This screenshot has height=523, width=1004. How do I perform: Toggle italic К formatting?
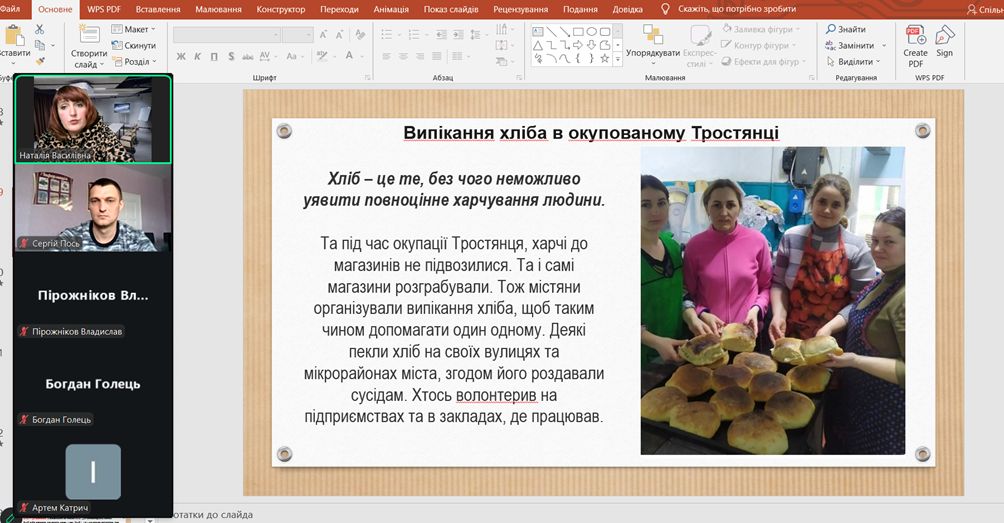tap(198, 57)
